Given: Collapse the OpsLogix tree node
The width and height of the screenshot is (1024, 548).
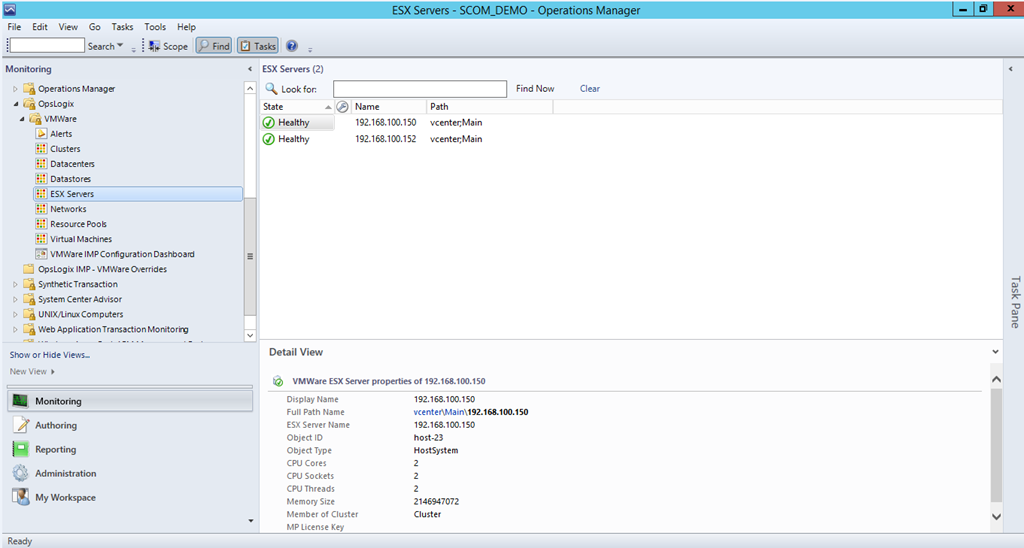Looking at the screenshot, I should pos(15,104).
